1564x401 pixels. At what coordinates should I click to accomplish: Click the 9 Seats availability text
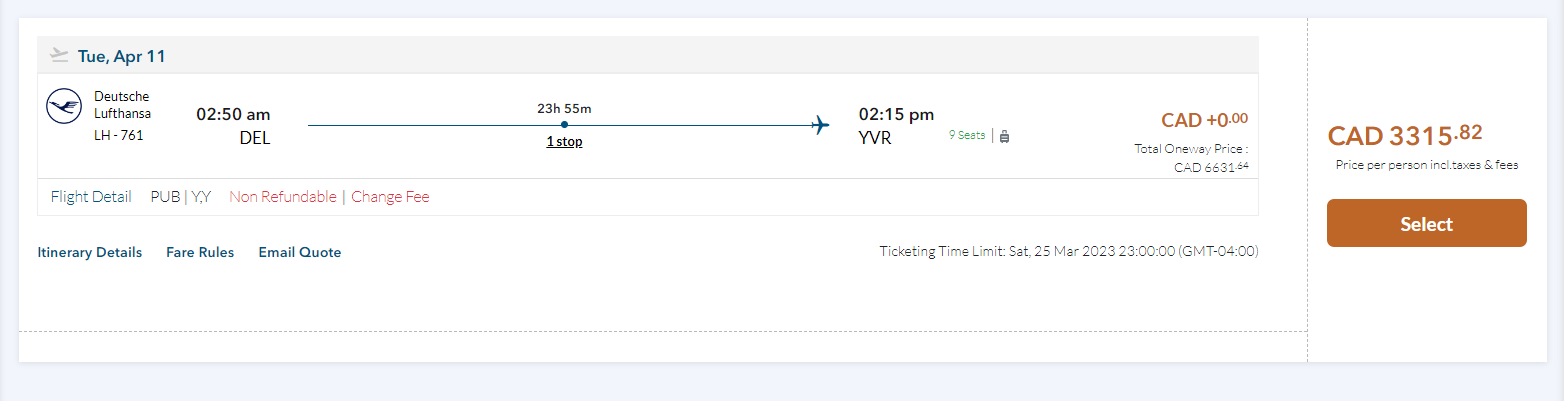pos(967,136)
